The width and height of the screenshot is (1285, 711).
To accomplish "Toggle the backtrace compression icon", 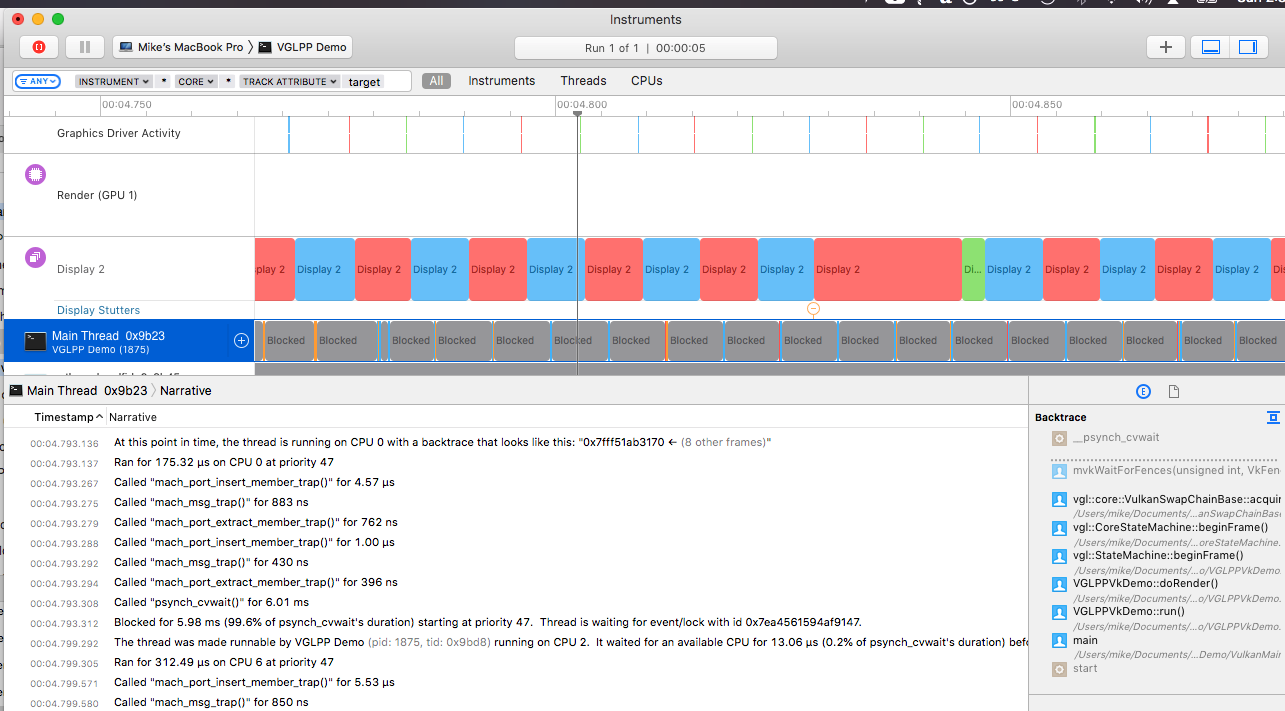I will [1273, 417].
